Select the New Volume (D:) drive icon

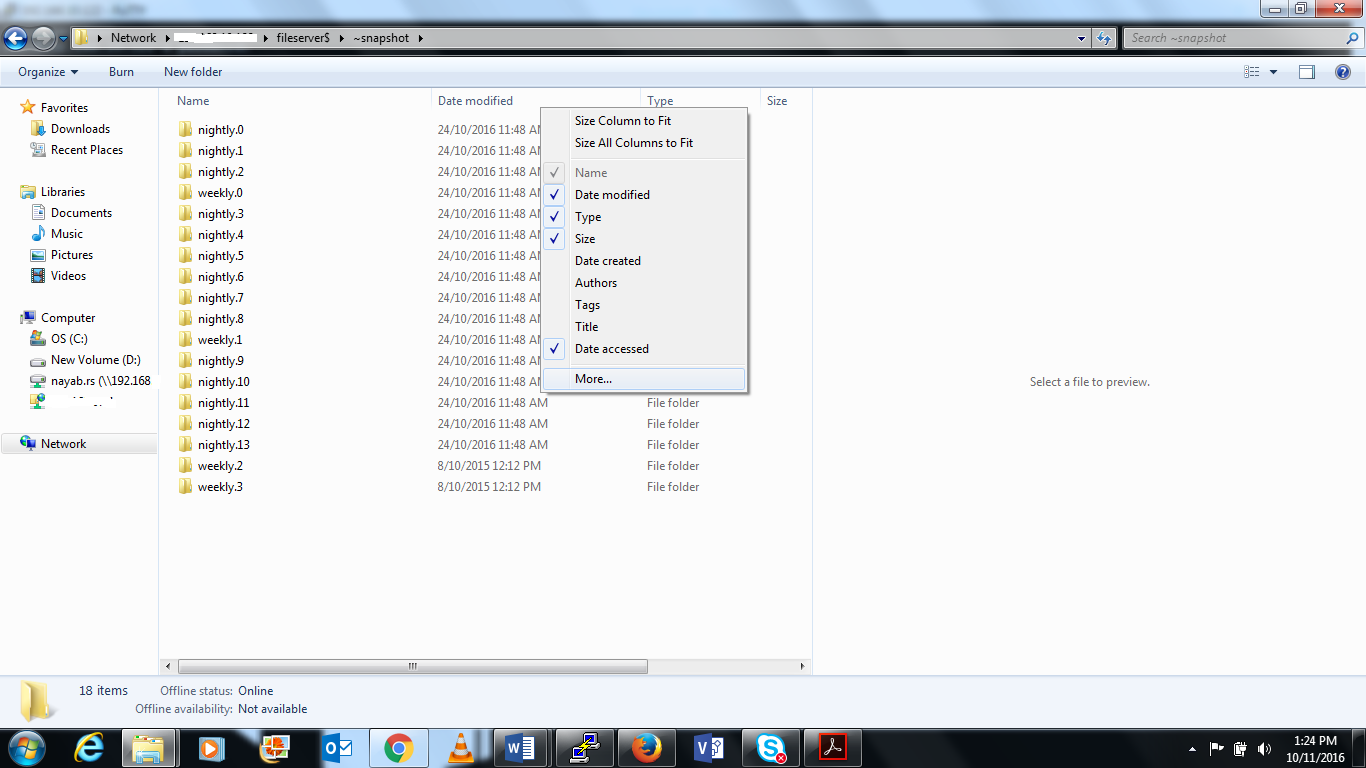pos(38,360)
